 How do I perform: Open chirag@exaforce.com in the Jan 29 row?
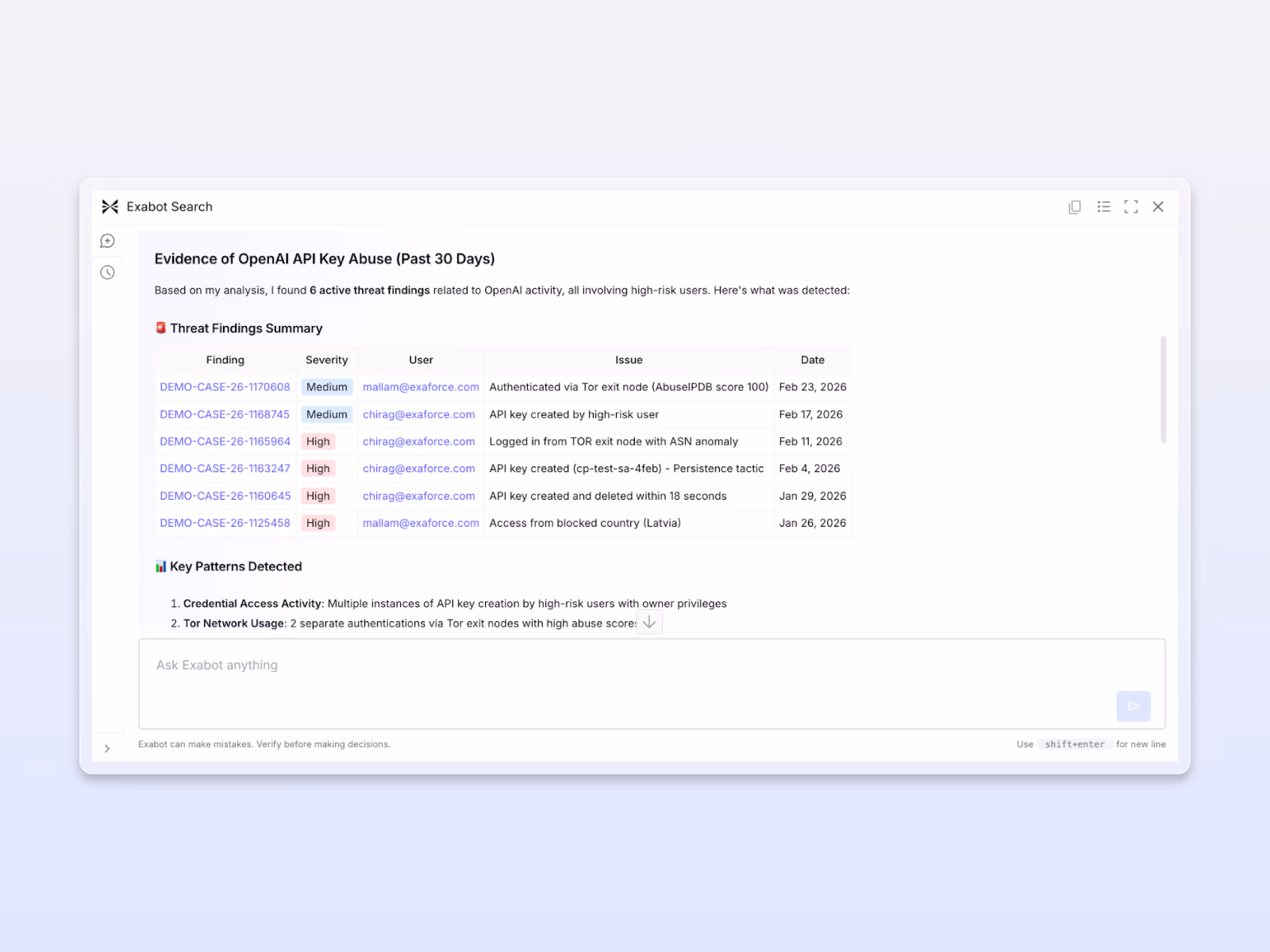coord(419,496)
